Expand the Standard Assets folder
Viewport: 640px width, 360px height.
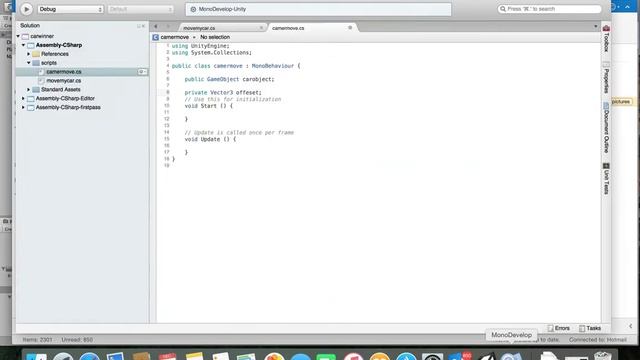click(x=29, y=89)
